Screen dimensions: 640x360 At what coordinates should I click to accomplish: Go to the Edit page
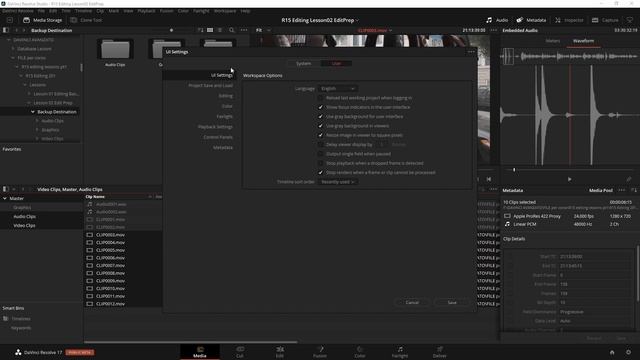pyautogui.click(x=280, y=352)
